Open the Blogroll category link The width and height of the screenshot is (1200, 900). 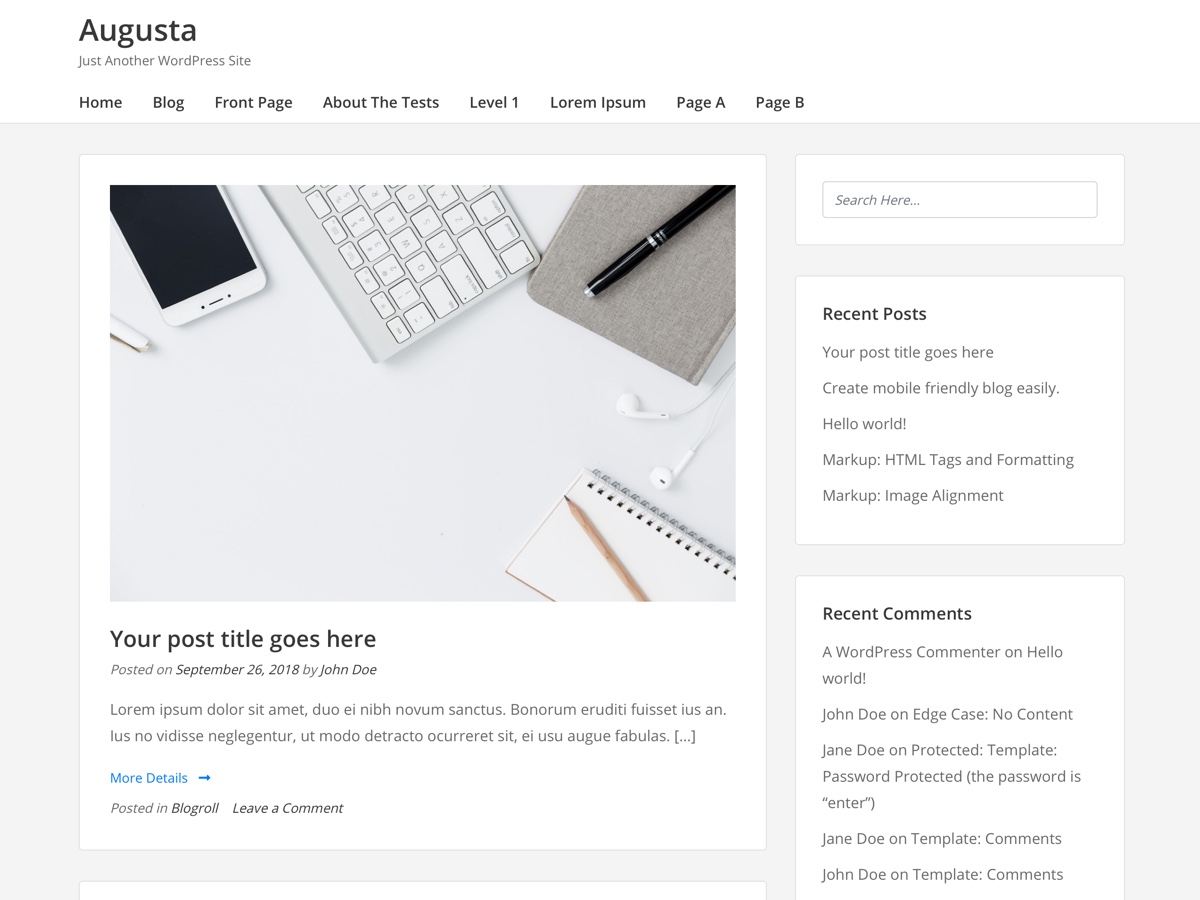pos(194,807)
